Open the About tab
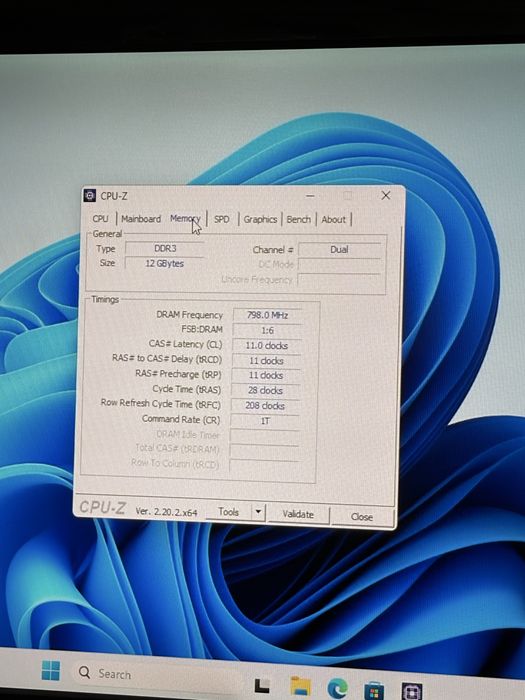The image size is (525, 700). (x=334, y=219)
